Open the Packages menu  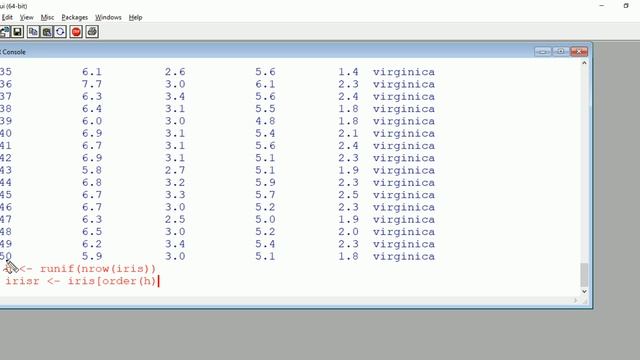click(x=75, y=17)
